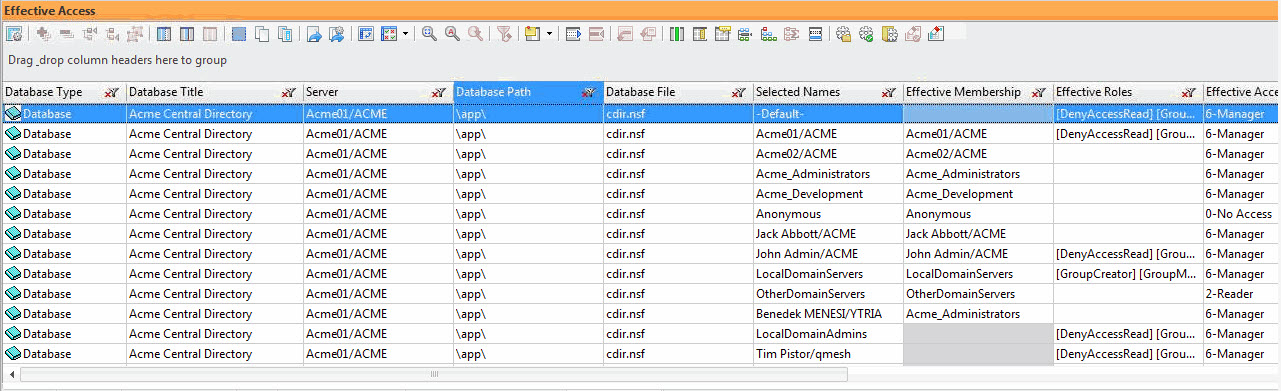Click the copy pages icon
The width and height of the screenshot is (1281, 391).
tap(262, 34)
